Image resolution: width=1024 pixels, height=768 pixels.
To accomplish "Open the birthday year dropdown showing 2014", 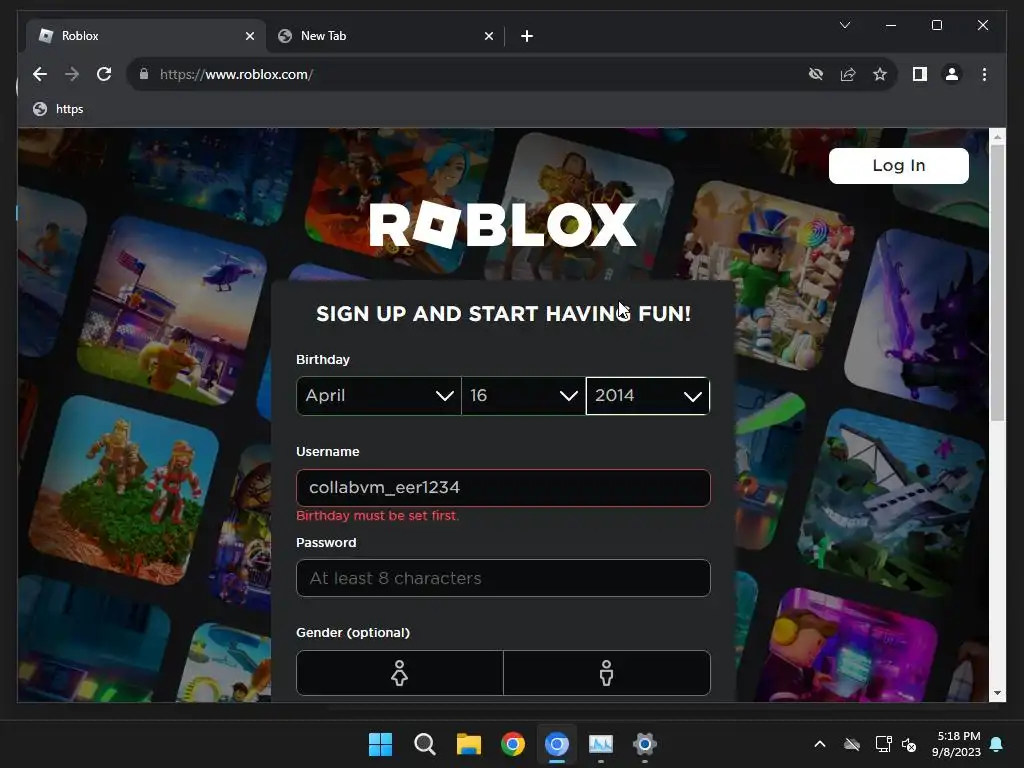I will pos(648,396).
